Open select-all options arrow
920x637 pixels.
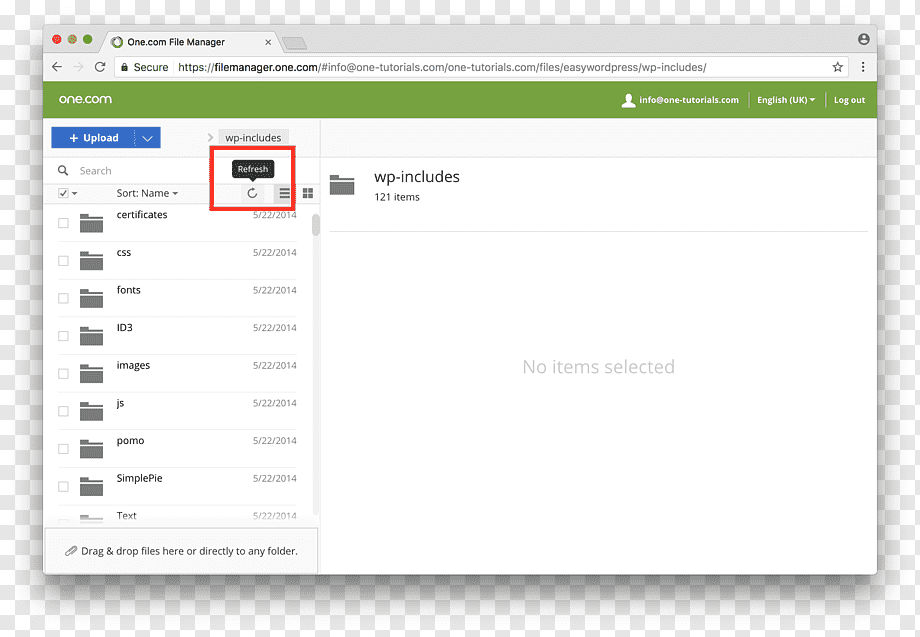click(x=75, y=193)
